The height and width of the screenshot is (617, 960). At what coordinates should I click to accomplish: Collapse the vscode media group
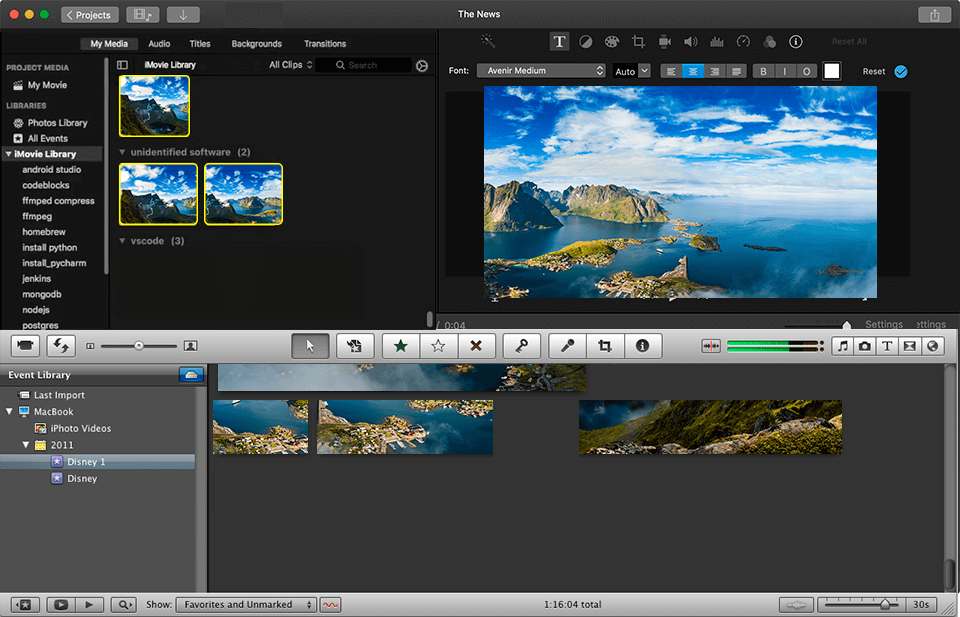pyautogui.click(x=122, y=240)
